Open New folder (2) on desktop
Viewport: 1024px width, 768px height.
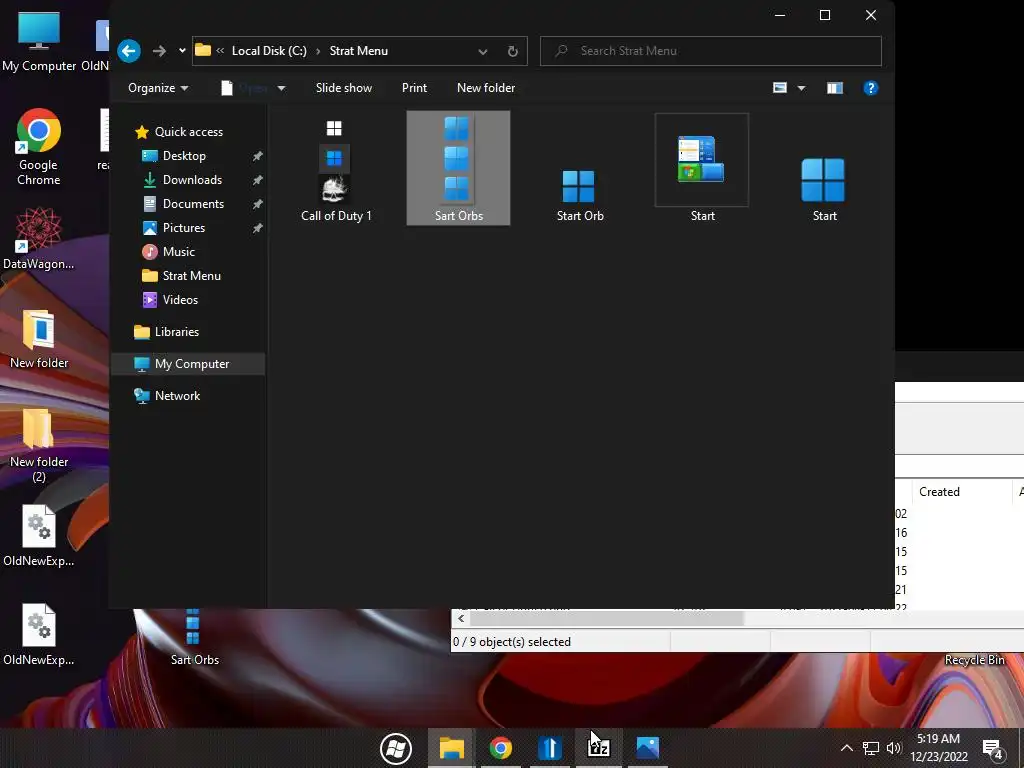[39, 445]
